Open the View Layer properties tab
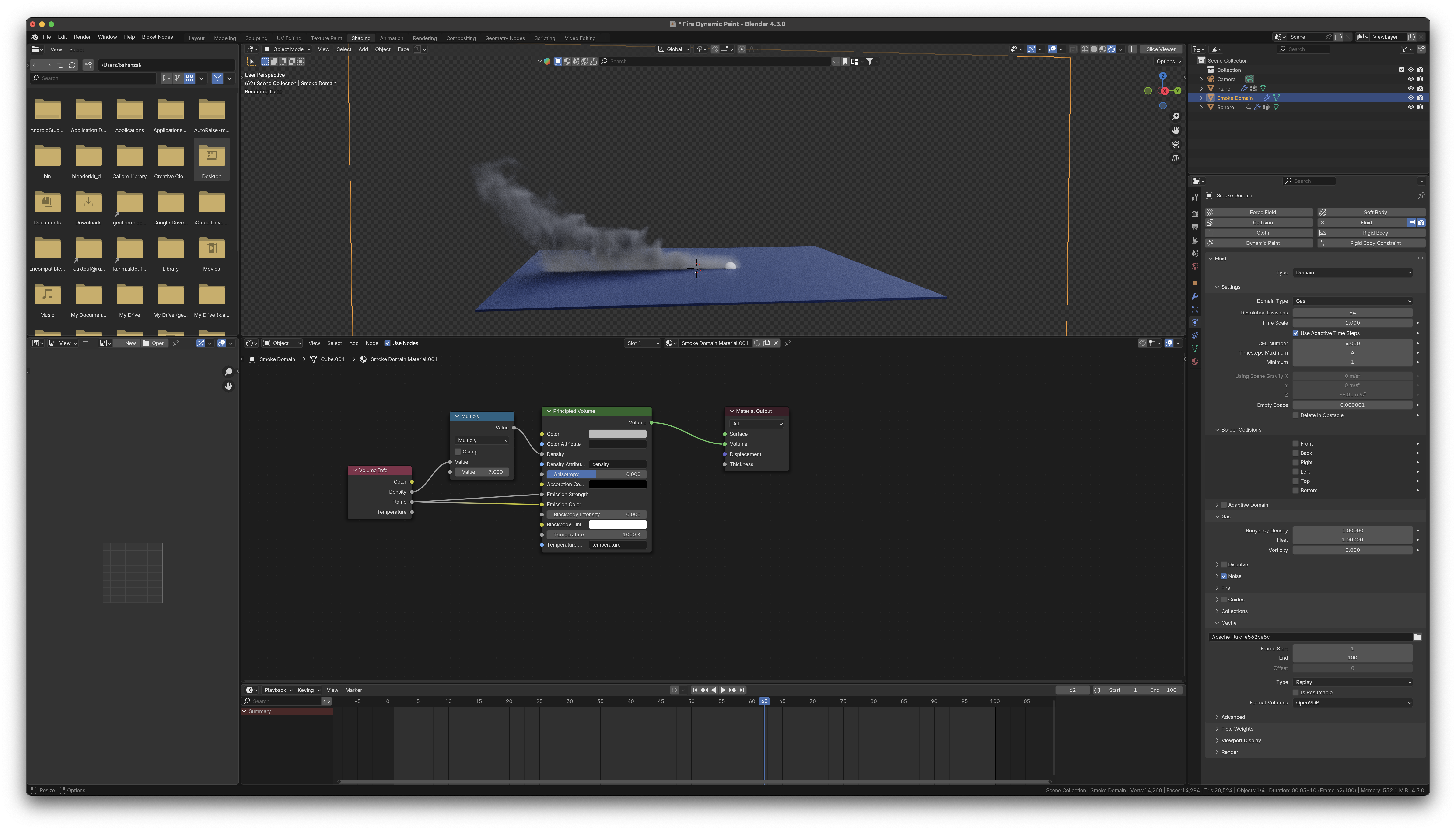 pyautogui.click(x=1195, y=240)
